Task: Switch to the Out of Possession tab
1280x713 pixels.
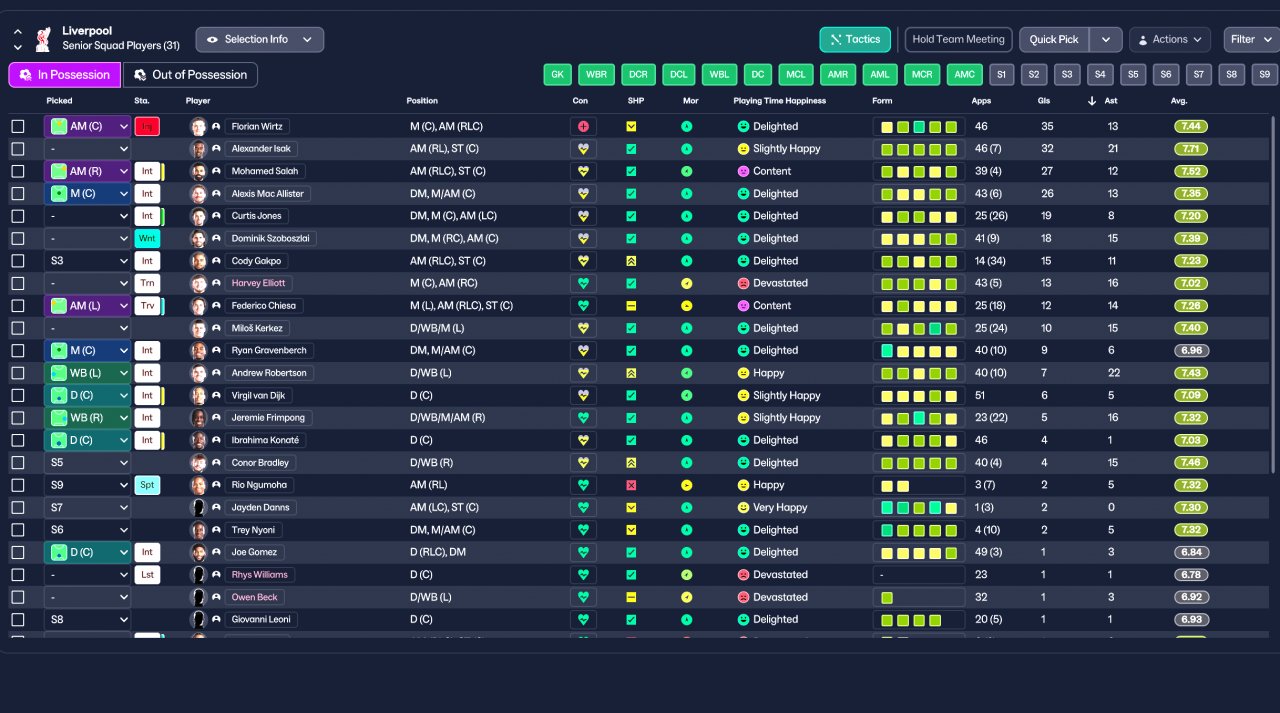Action: 190,75
